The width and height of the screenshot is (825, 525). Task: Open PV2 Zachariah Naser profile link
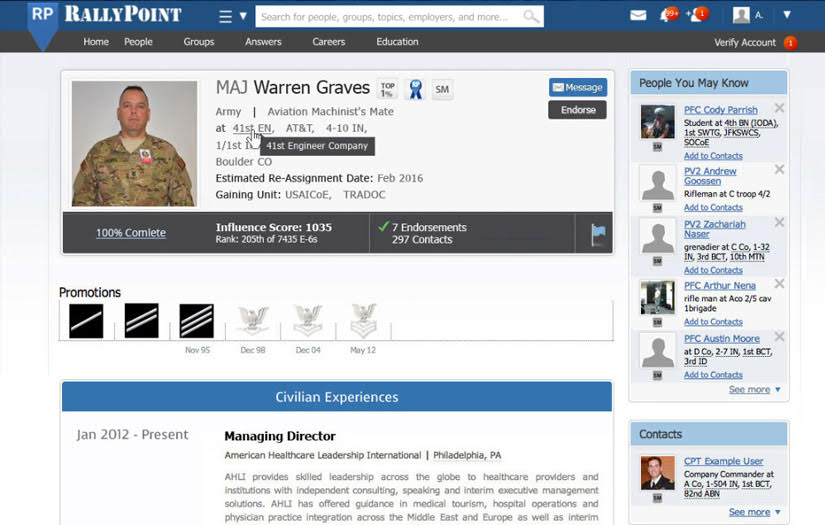point(715,229)
